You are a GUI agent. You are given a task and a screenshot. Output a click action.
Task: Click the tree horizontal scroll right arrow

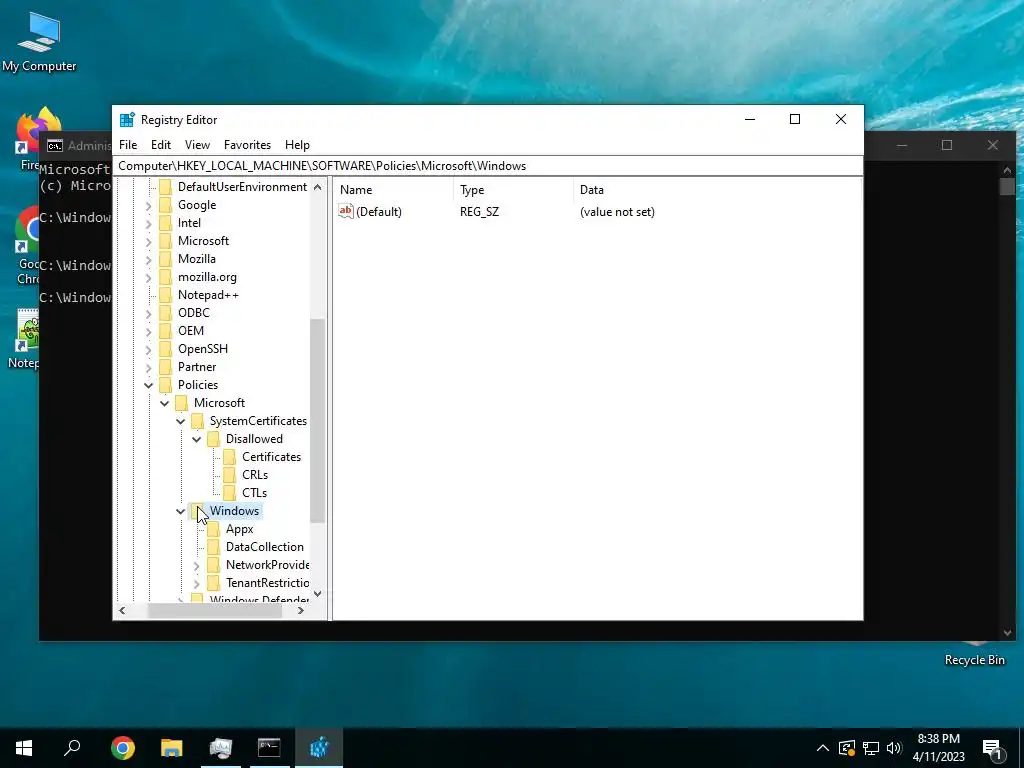[x=300, y=611]
